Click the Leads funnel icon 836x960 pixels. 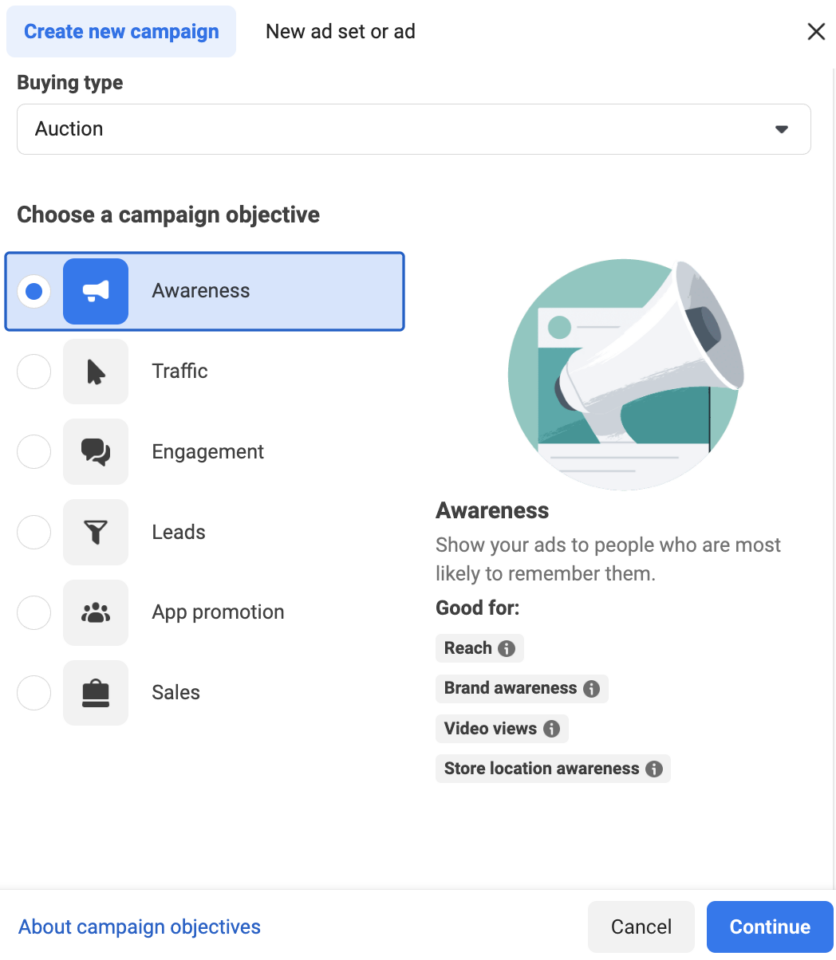(x=95, y=532)
